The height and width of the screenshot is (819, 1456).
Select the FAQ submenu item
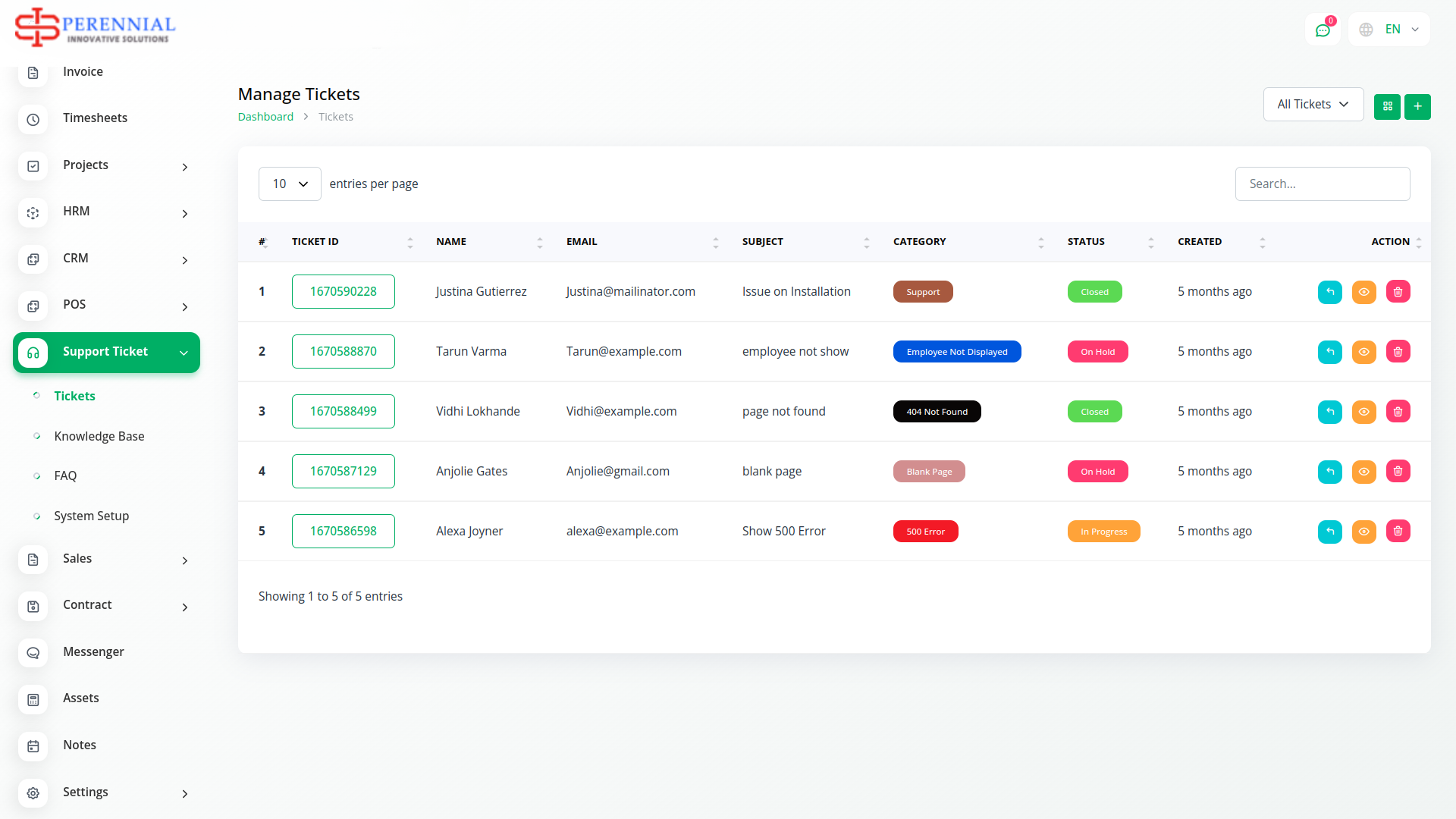pos(65,476)
